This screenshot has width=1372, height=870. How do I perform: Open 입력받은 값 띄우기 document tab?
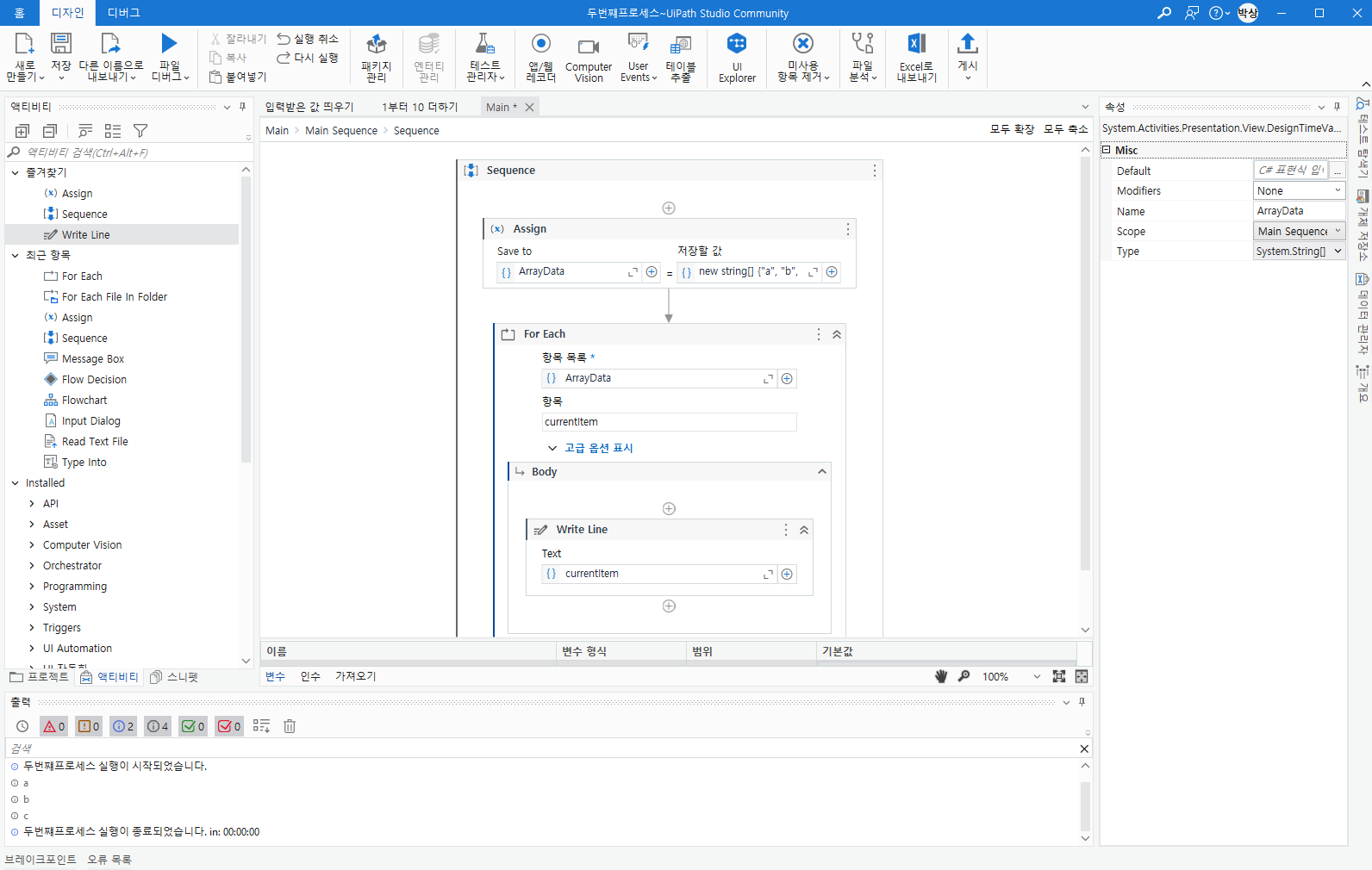click(309, 107)
